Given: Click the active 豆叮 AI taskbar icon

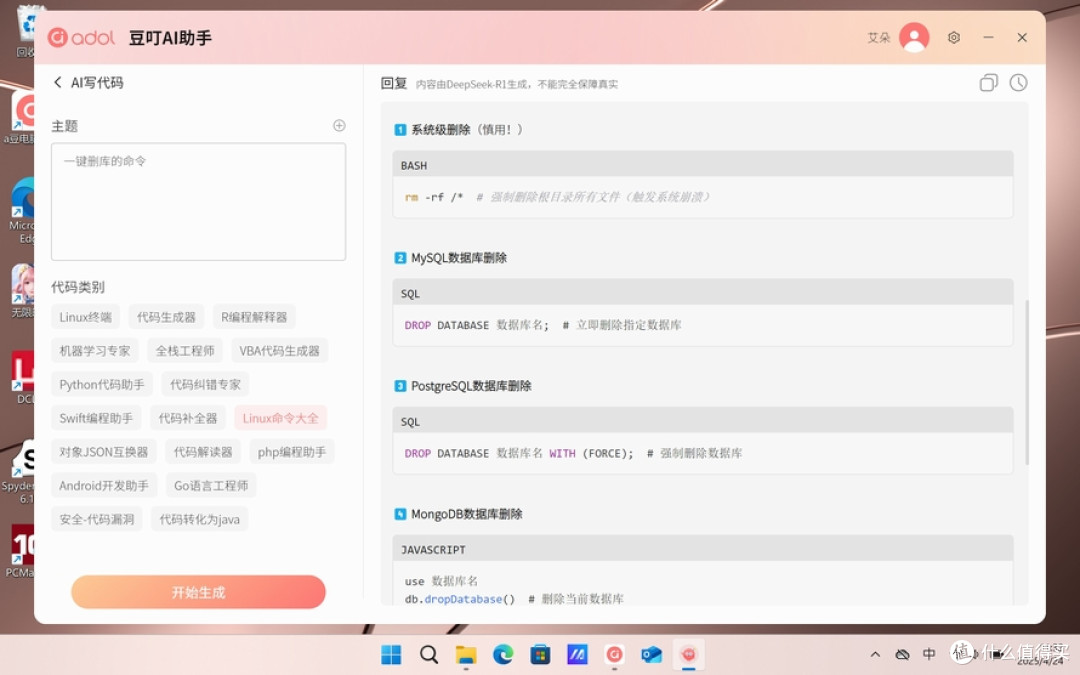Looking at the screenshot, I should click(688, 654).
